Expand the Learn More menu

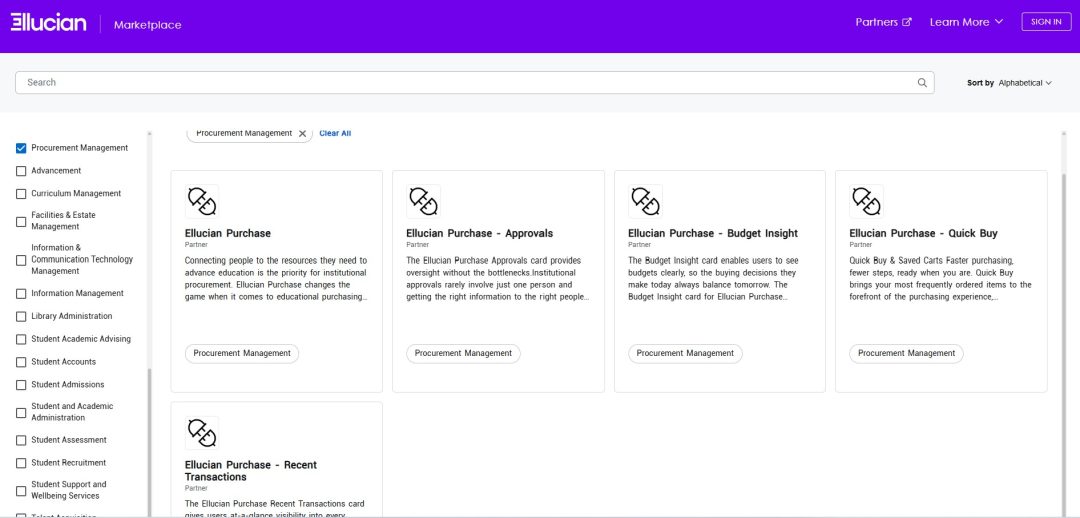966,22
